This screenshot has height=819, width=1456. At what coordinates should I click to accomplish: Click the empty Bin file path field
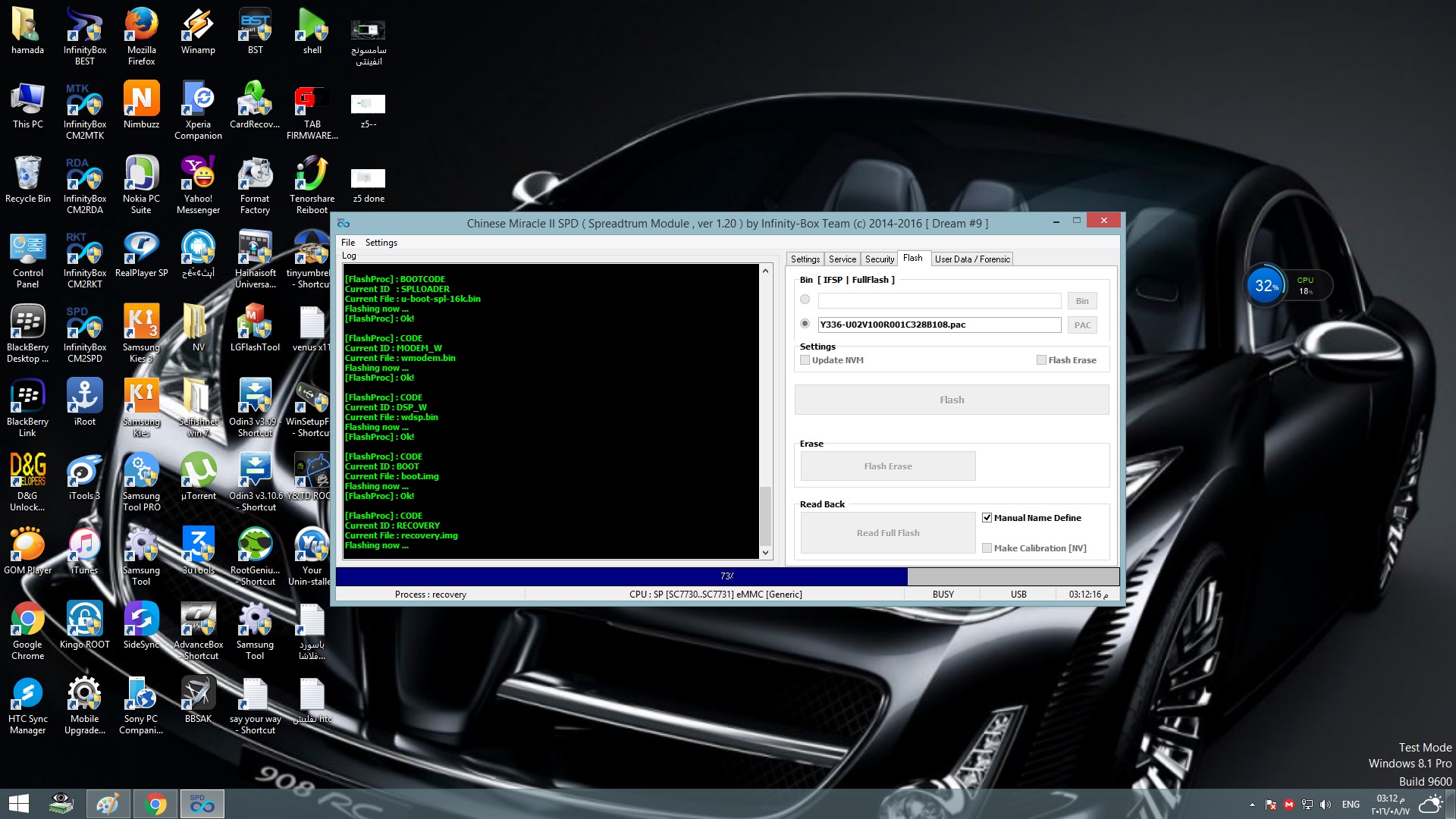point(939,300)
